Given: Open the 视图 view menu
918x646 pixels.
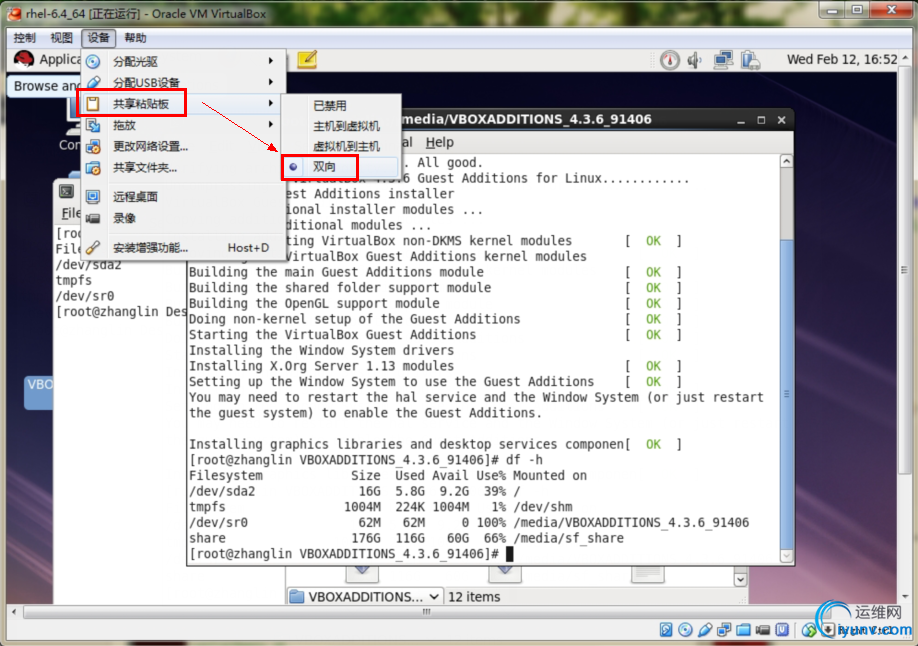Looking at the screenshot, I should 61,37.
